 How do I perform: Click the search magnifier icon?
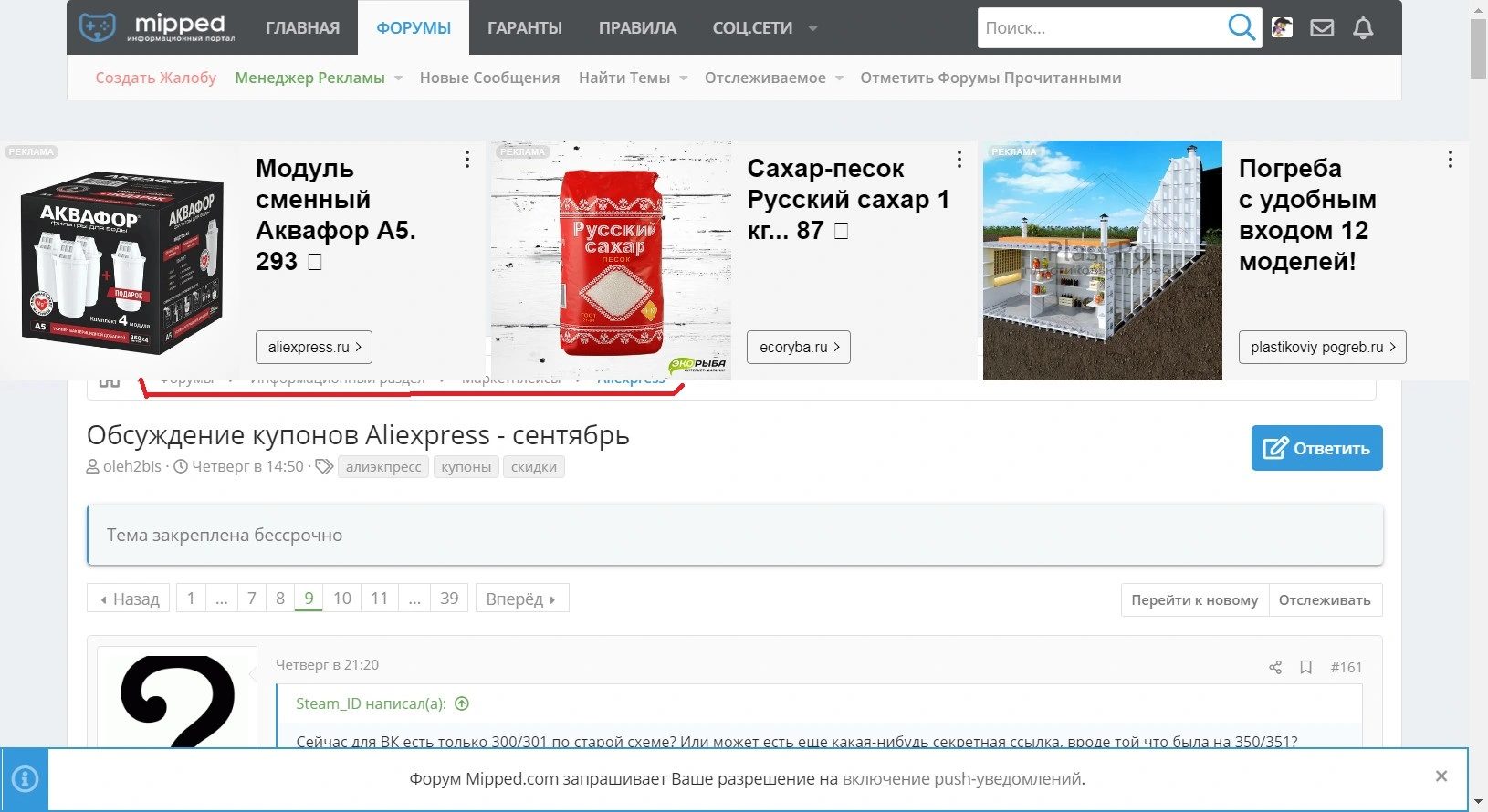[x=1242, y=27]
